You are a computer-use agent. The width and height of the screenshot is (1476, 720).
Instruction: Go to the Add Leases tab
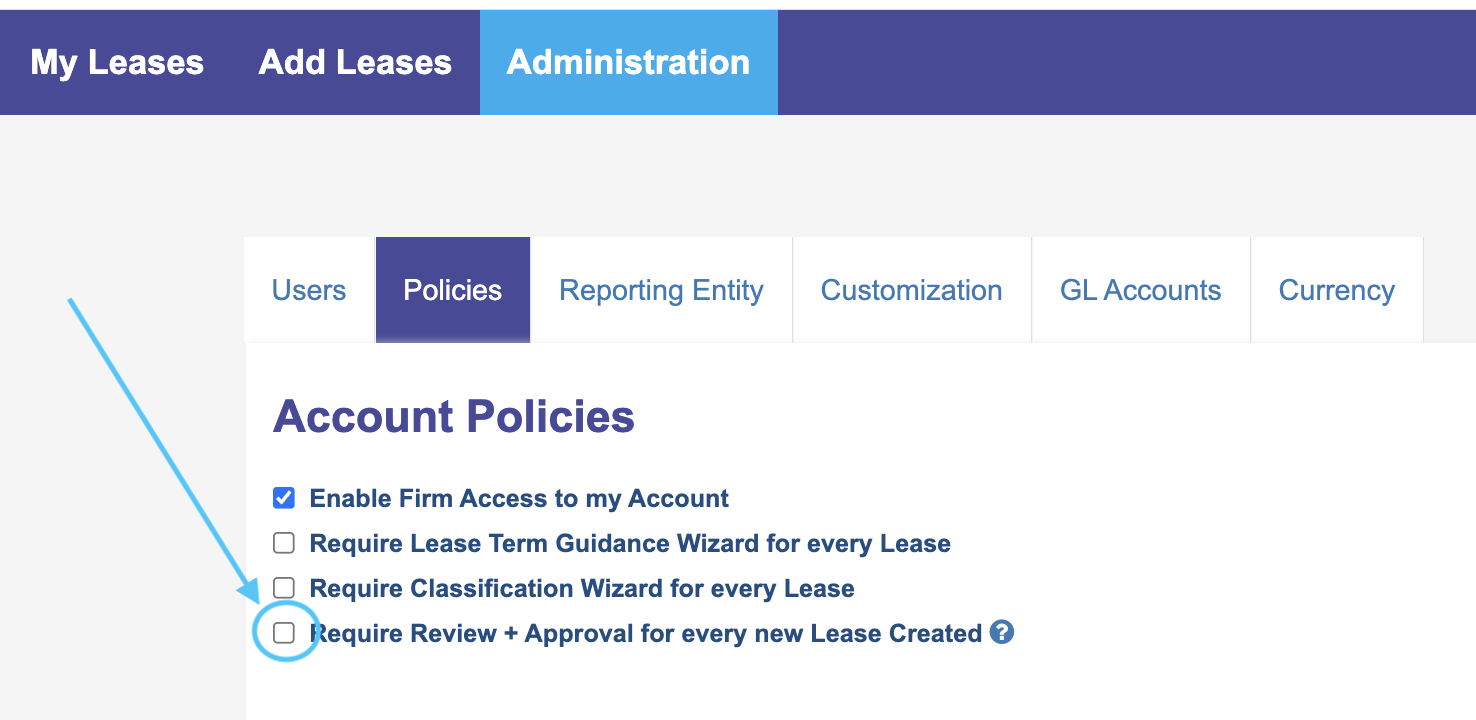[355, 62]
